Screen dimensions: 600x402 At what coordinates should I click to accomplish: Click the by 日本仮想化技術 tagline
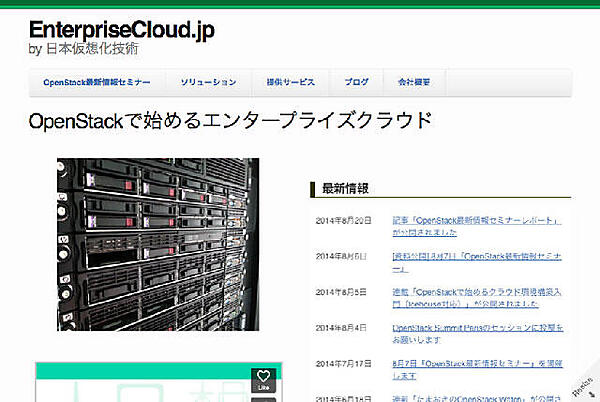(x=84, y=48)
